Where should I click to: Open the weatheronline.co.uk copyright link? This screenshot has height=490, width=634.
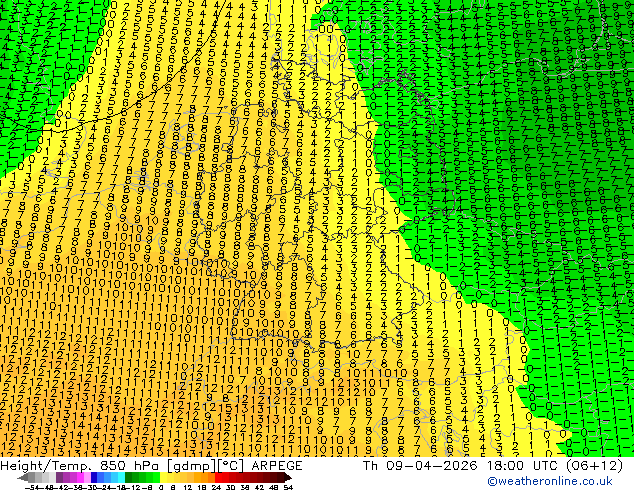coord(549,481)
